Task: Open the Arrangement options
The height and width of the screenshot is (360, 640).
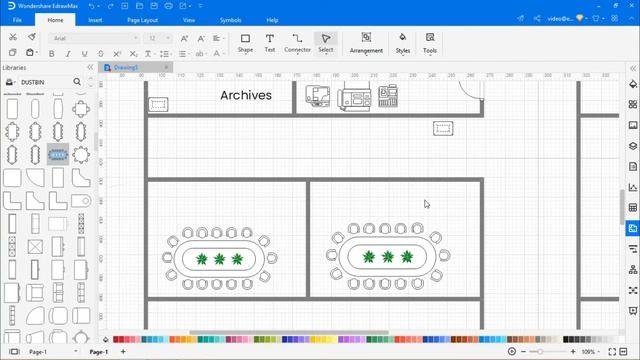Action: click(x=366, y=43)
